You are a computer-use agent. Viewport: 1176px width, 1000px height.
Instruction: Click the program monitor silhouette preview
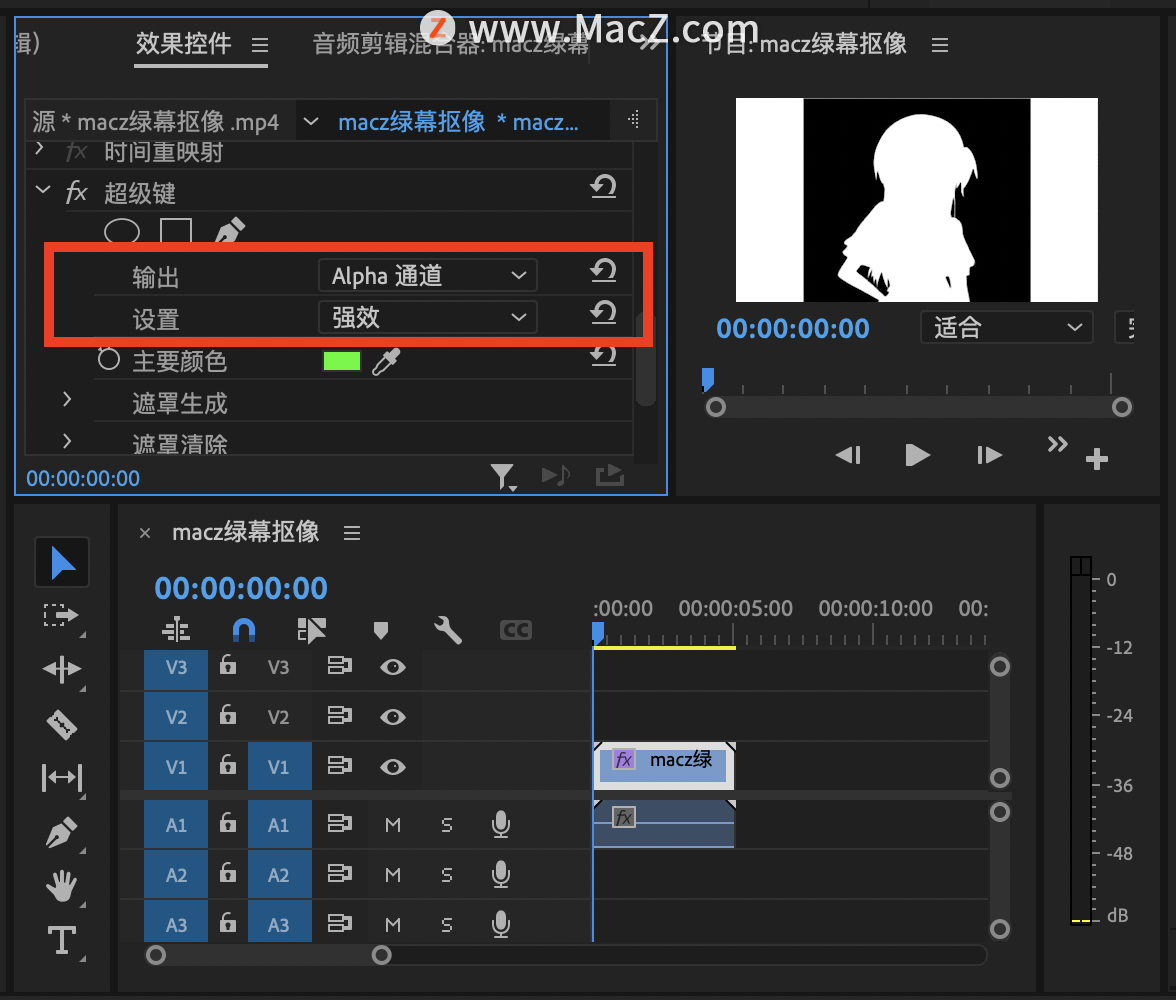(916, 200)
